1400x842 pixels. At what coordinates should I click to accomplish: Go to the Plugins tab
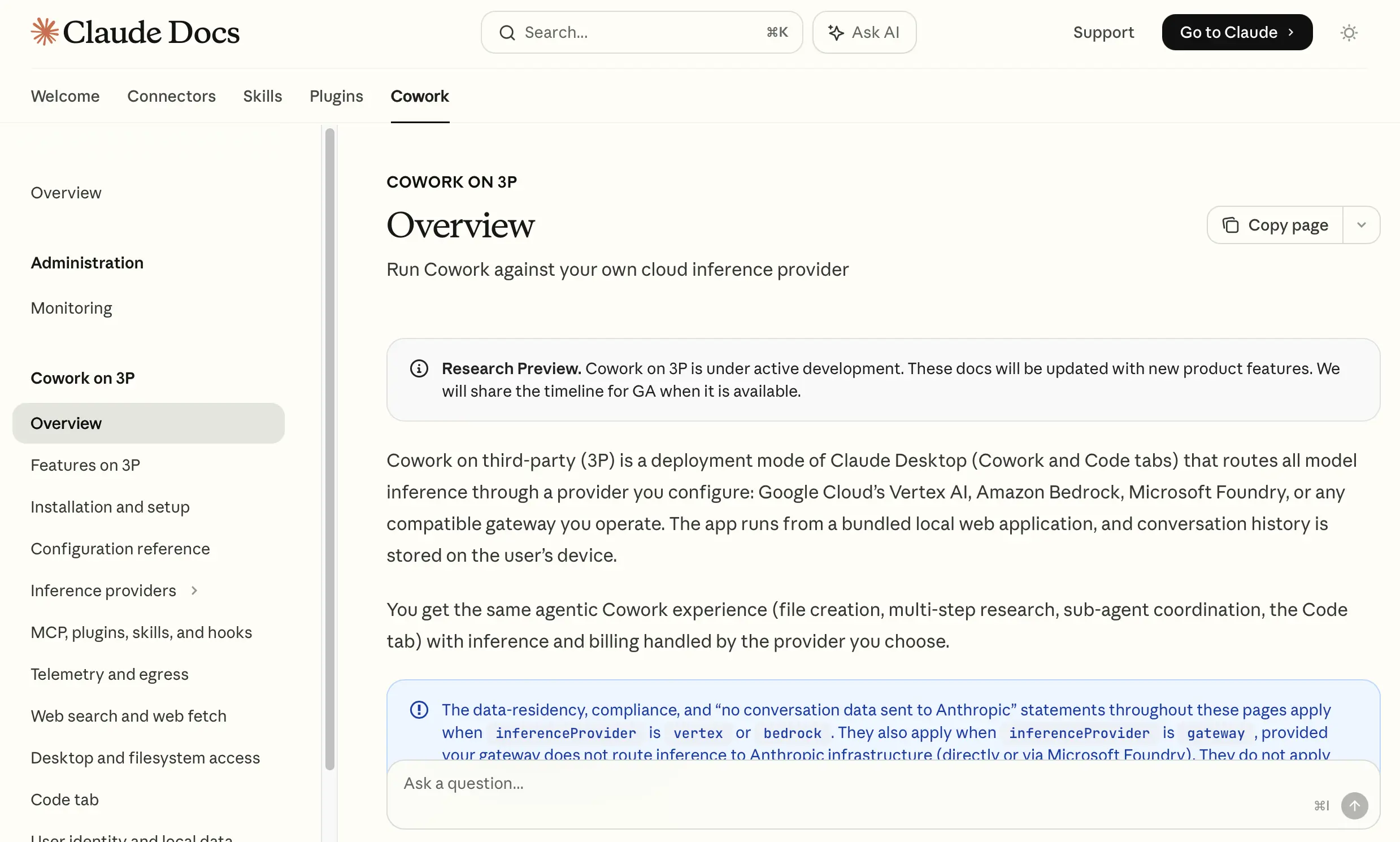click(x=336, y=97)
